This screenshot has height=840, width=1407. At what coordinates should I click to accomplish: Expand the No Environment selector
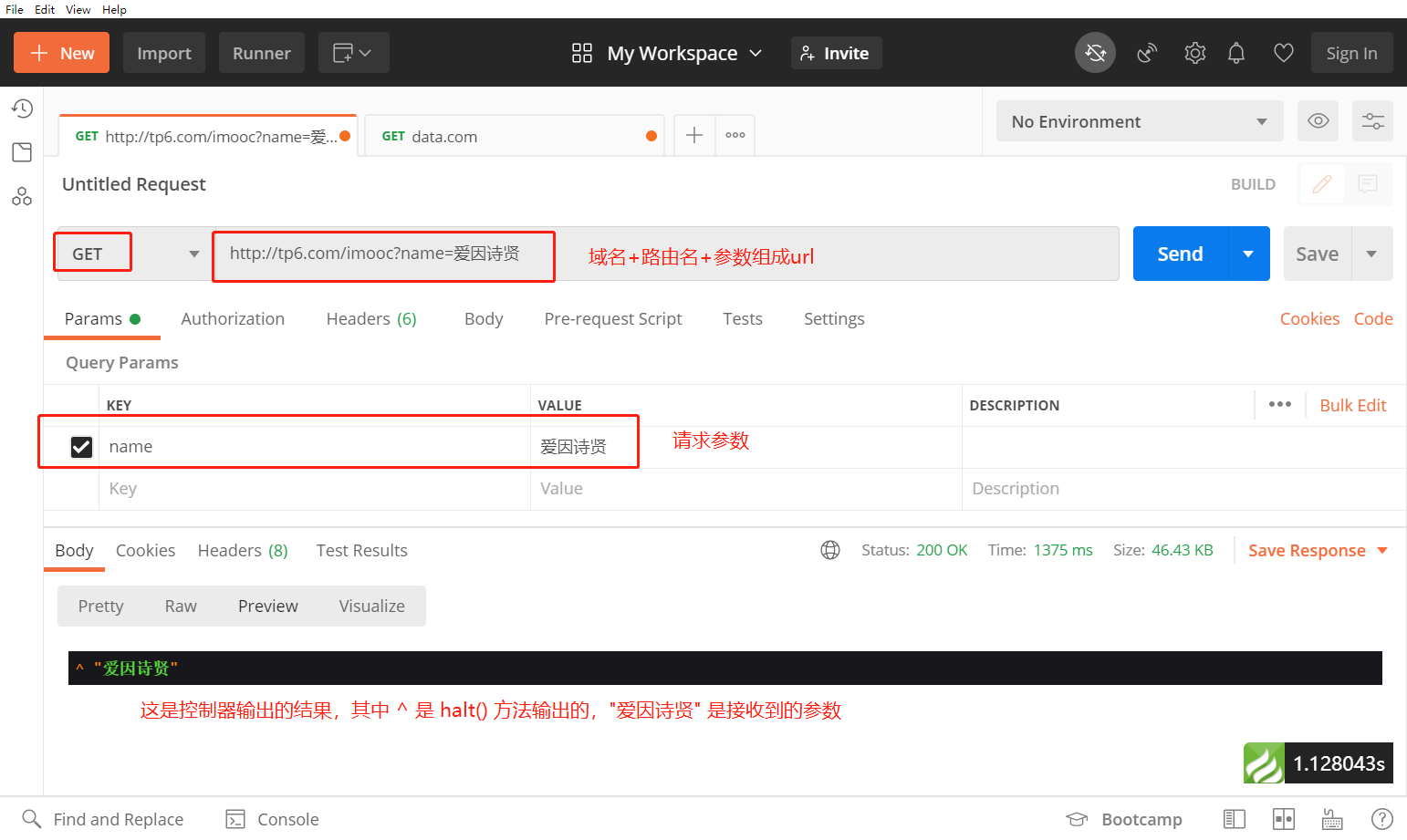tap(1140, 121)
